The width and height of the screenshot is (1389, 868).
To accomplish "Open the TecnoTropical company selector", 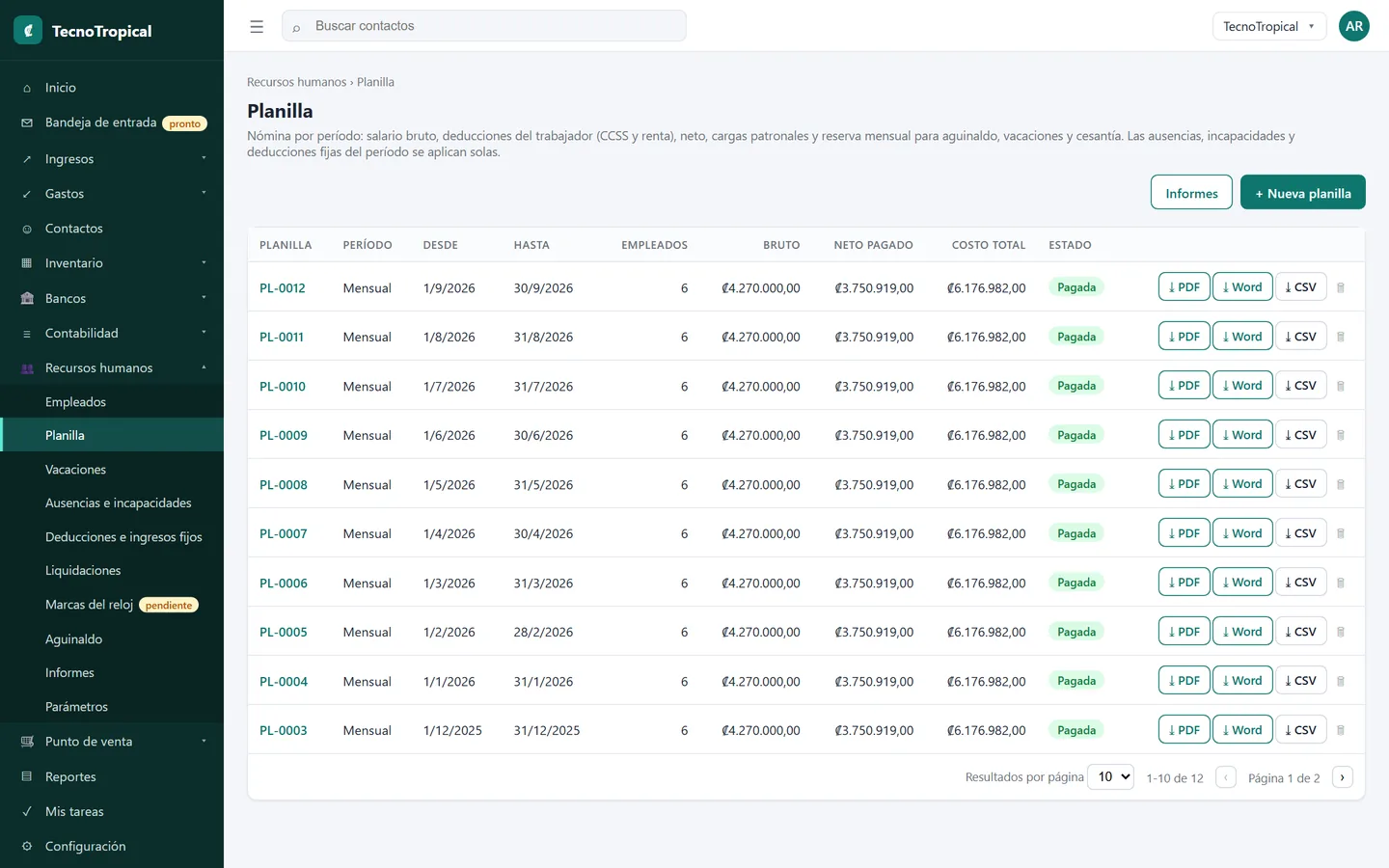I will [x=1268, y=26].
